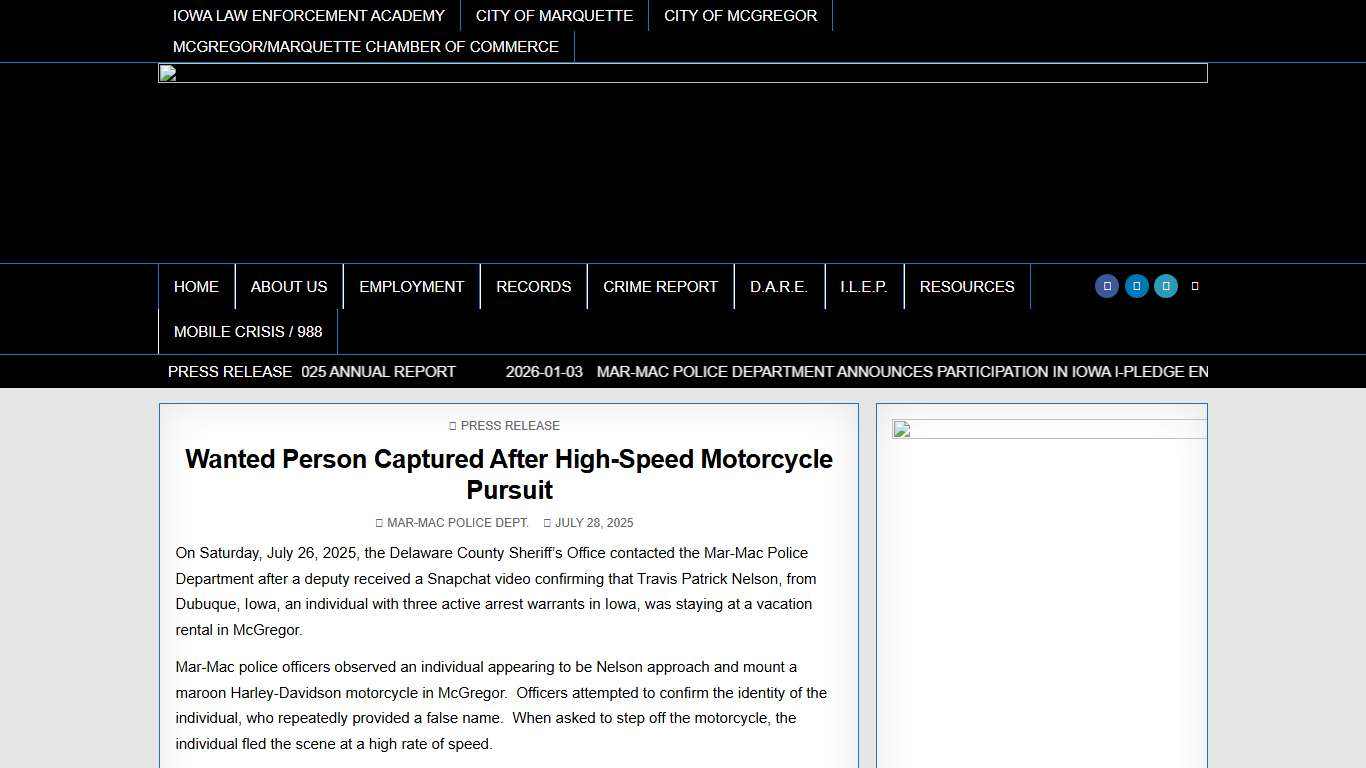Click the dark-blue circular social icon

tap(1106, 286)
